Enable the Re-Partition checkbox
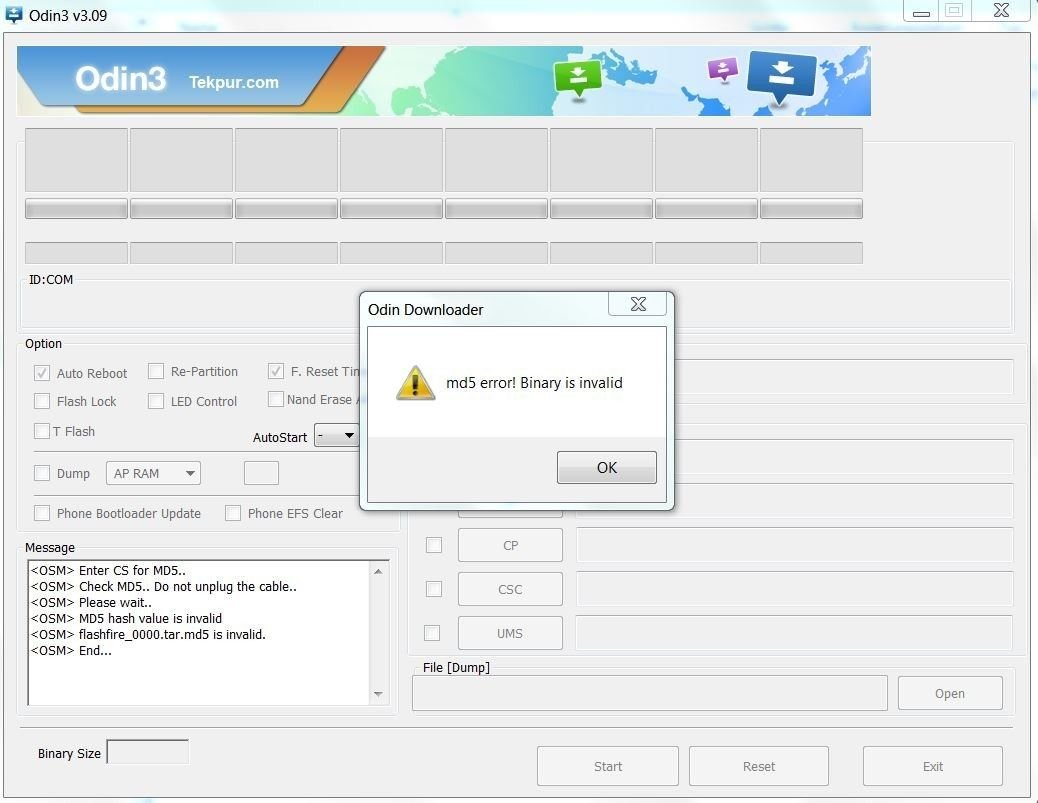 [x=156, y=371]
